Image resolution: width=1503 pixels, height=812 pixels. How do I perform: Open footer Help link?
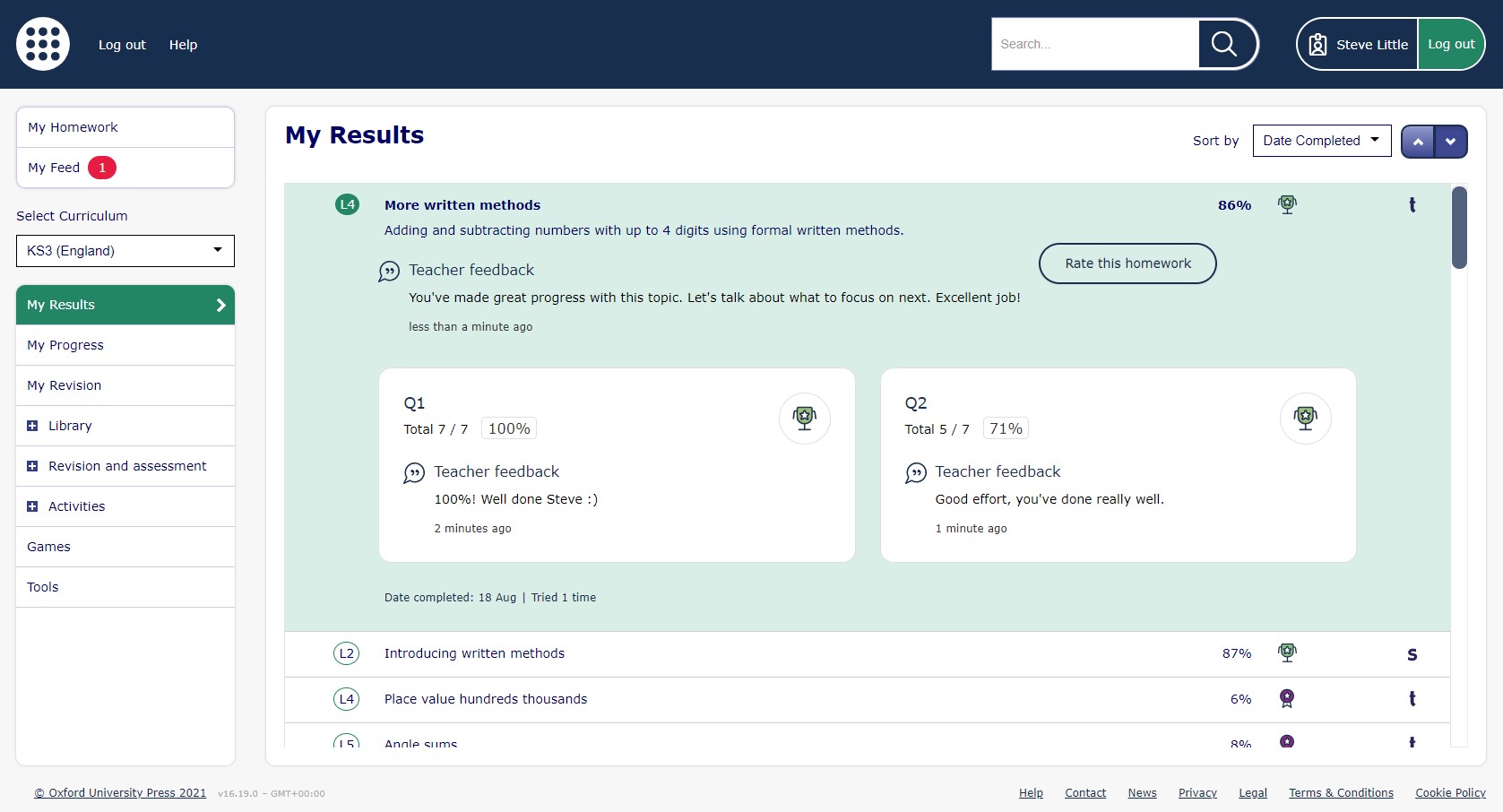[1031, 793]
